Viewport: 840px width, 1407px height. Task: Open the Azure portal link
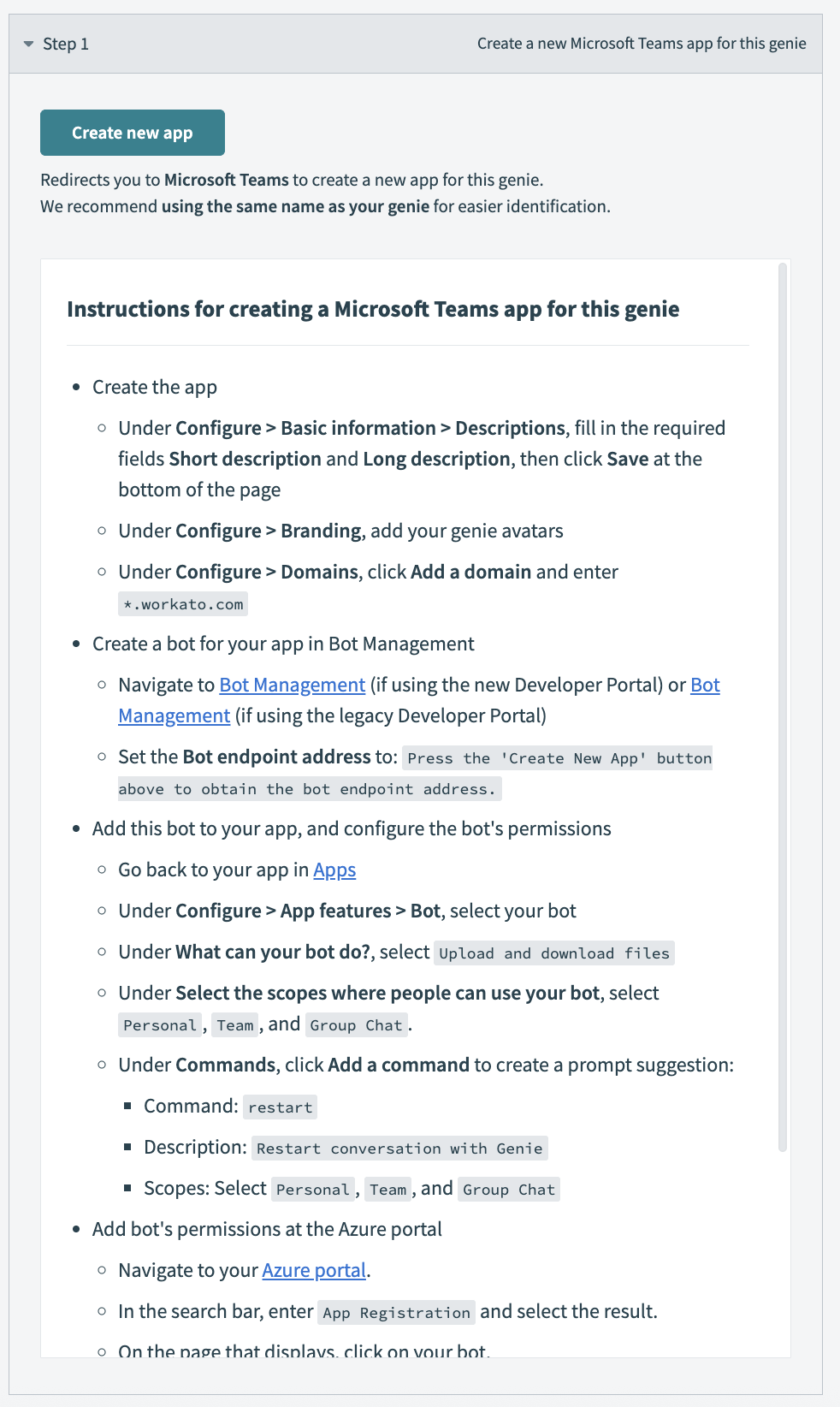[314, 1270]
